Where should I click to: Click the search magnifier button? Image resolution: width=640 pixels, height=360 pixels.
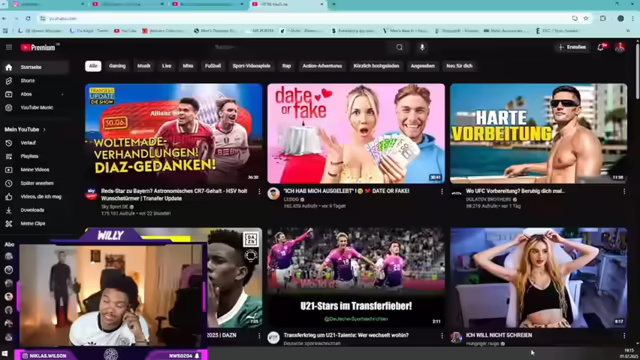(x=399, y=47)
